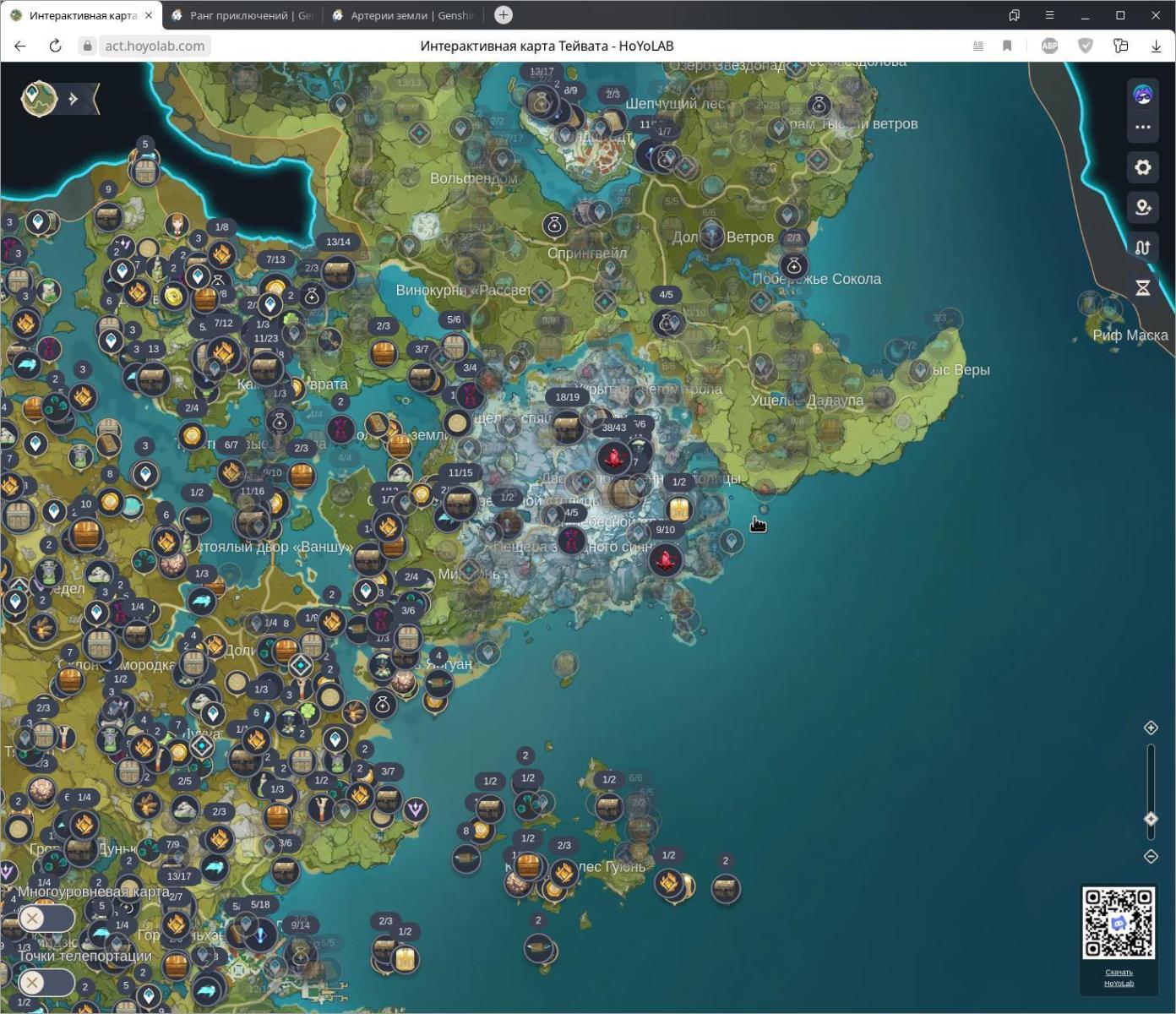This screenshot has height=1014, width=1176.
Task: Select the marker labeled 4/5 near Винокурня
Action: click(x=667, y=321)
